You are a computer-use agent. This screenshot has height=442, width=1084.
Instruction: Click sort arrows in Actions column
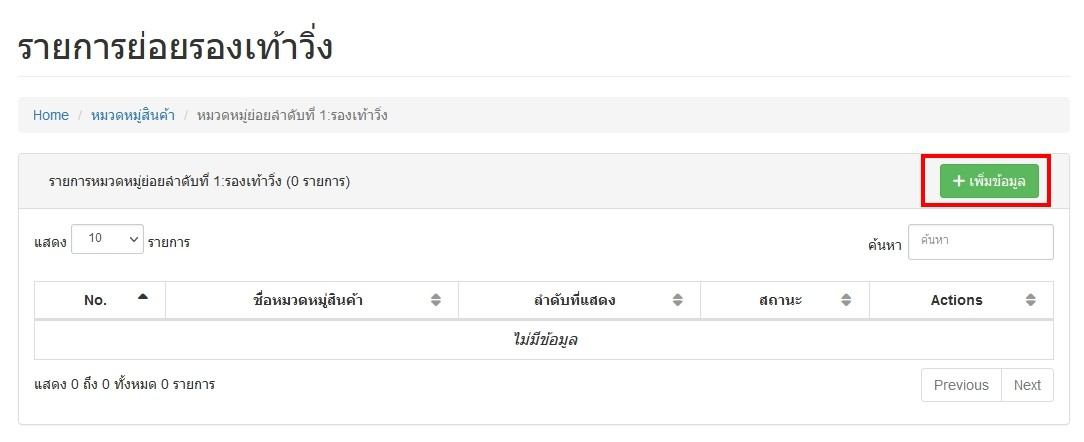tap(1031, 300)
